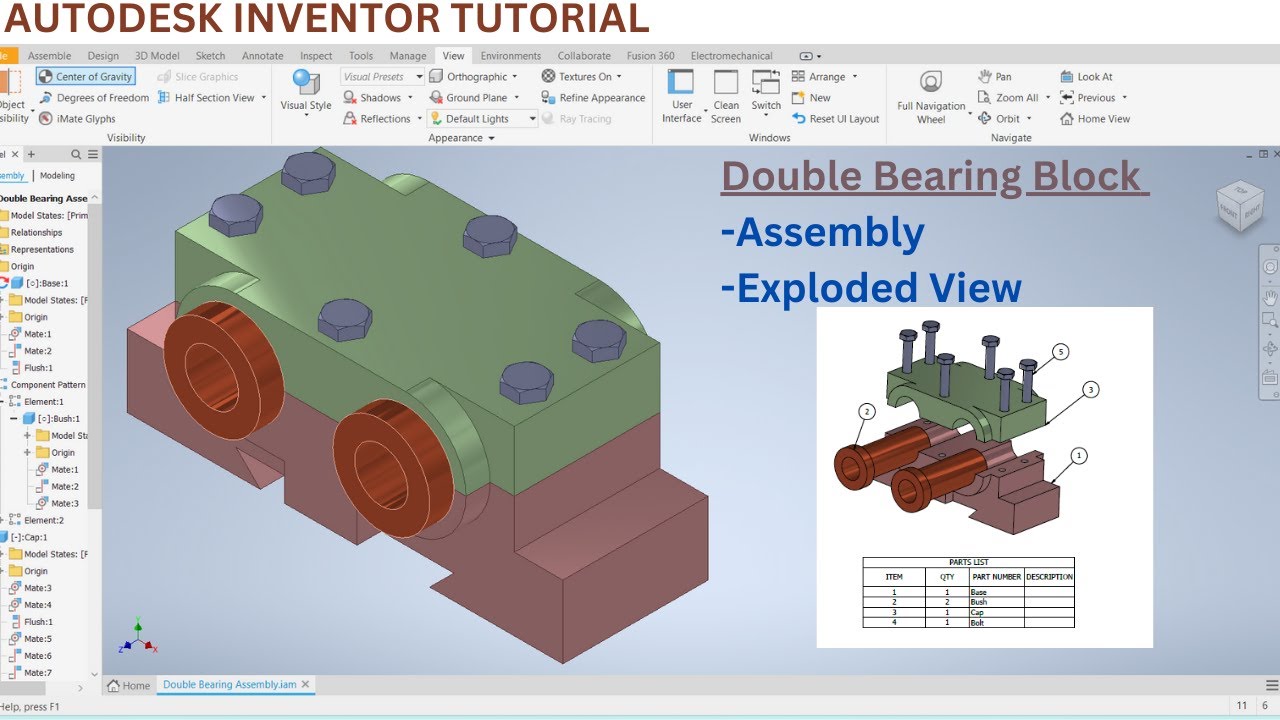Toggle iMate Glyphs visibility
Screen dimensions: 1280x720
(x=77, y=119)
